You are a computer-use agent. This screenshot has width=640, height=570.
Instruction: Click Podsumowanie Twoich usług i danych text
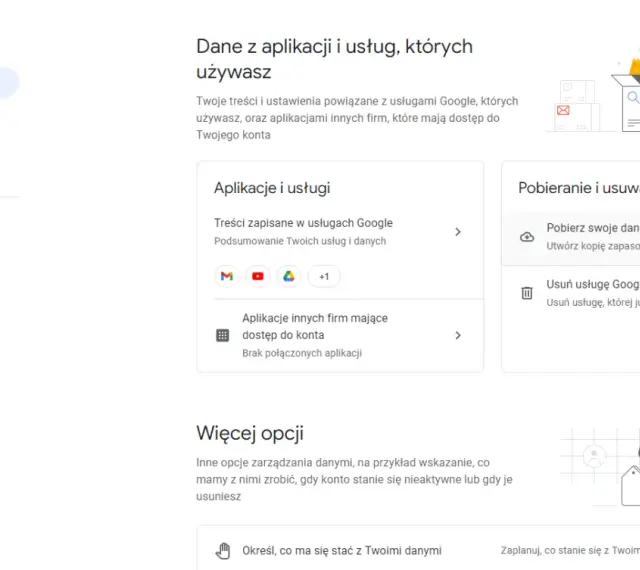300,241
